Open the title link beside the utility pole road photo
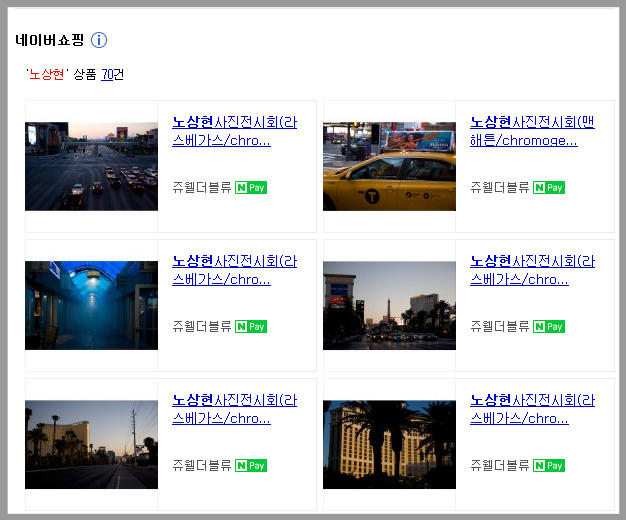The height and width of the screenshot is (520, 626). coord(234,409)
